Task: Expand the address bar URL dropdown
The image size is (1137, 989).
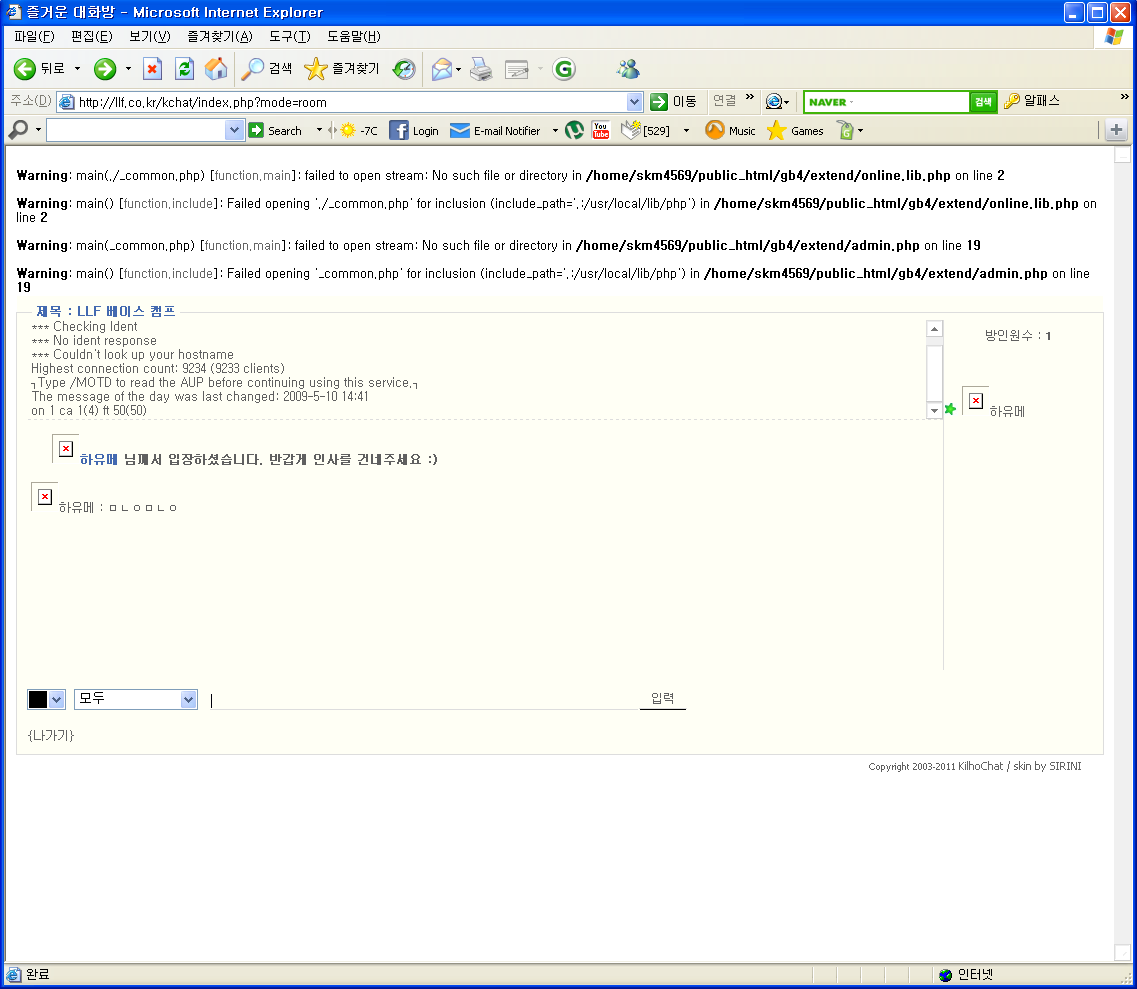Action: [634, 102]
